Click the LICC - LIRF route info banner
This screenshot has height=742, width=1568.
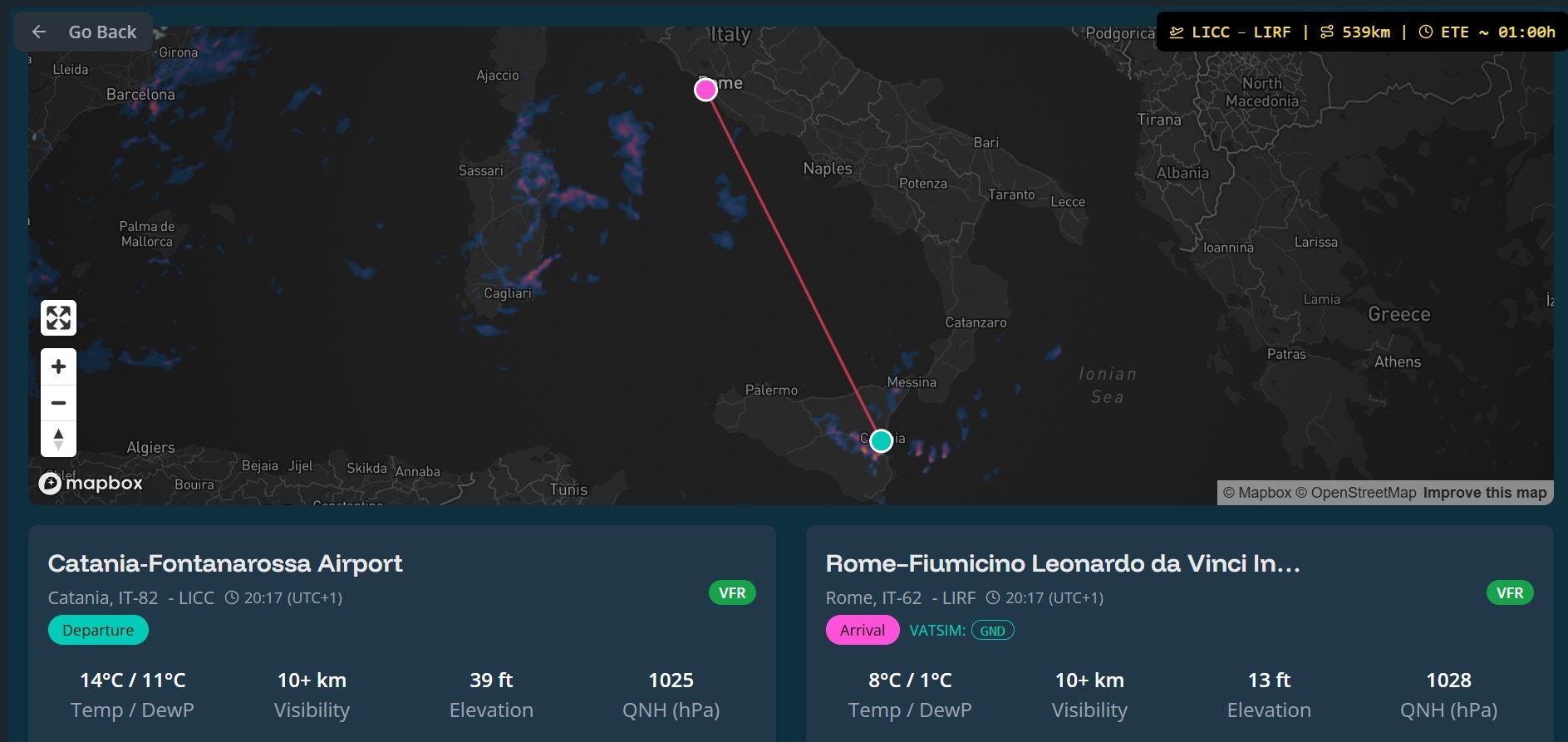coord(1362,32)
